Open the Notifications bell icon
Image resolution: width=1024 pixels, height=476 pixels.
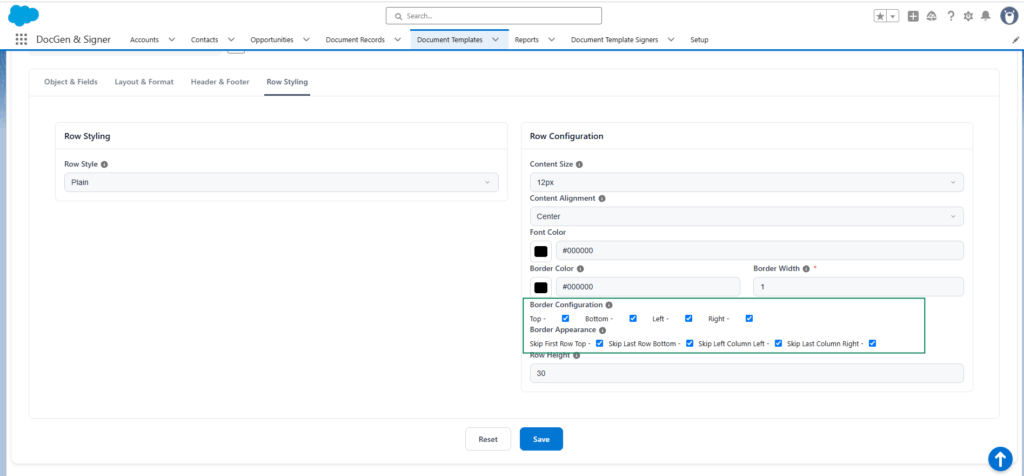pyautogui.click(x=985, y=16)
